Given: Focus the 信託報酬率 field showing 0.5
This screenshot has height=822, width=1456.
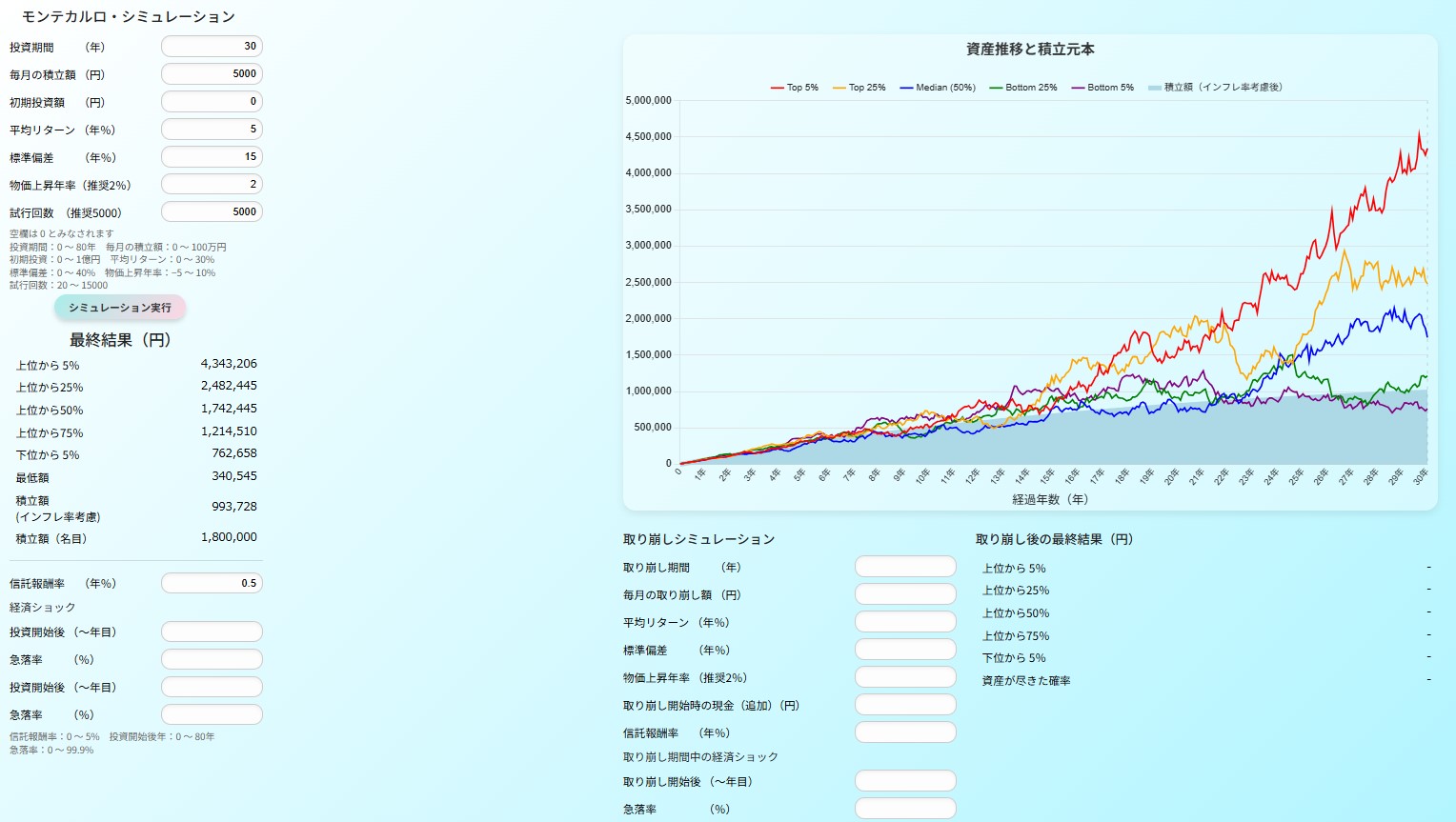Looking at the screenshot, I should pyautogui.click(x=212, y=584).
